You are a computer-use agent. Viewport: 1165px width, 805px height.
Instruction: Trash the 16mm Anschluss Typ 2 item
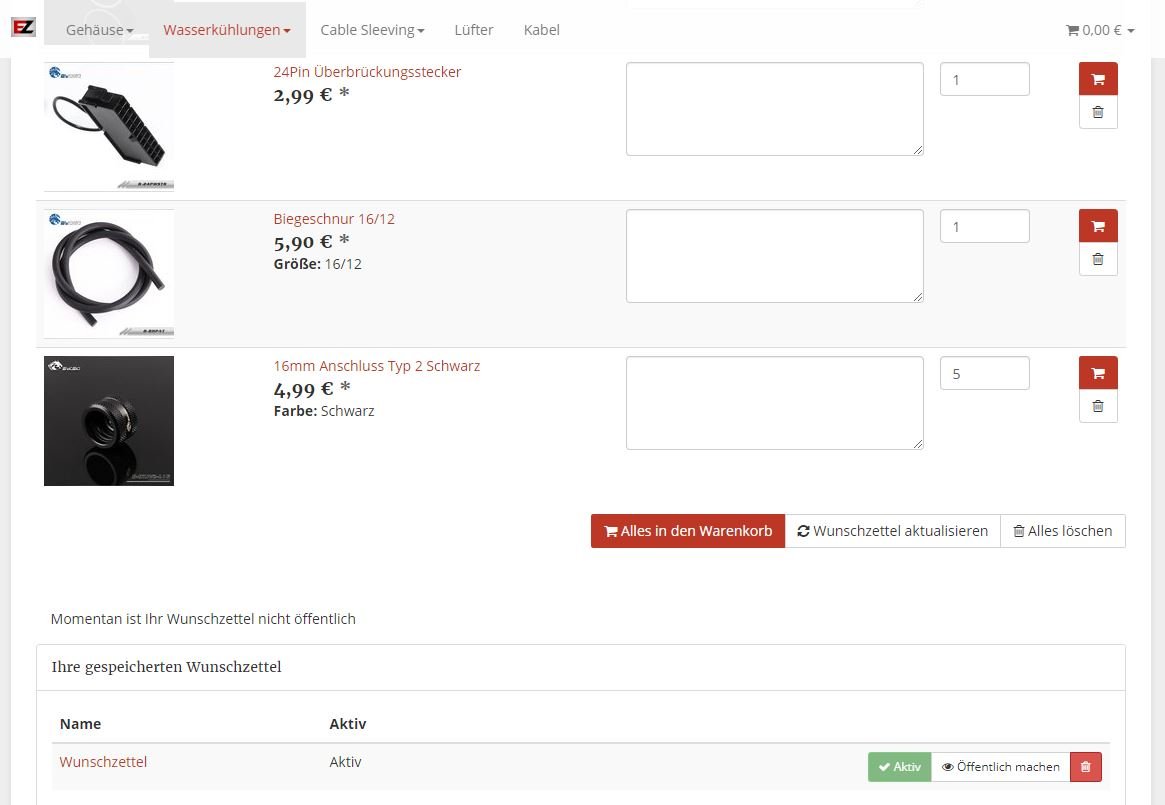click(1098, 406)
